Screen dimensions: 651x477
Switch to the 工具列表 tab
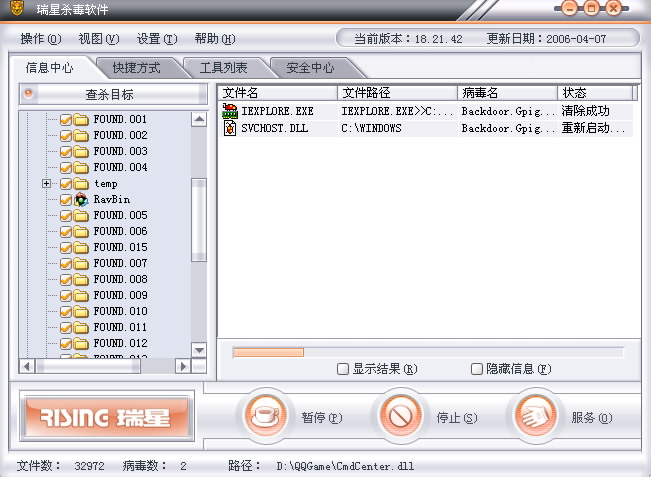[x=224, y=68]
